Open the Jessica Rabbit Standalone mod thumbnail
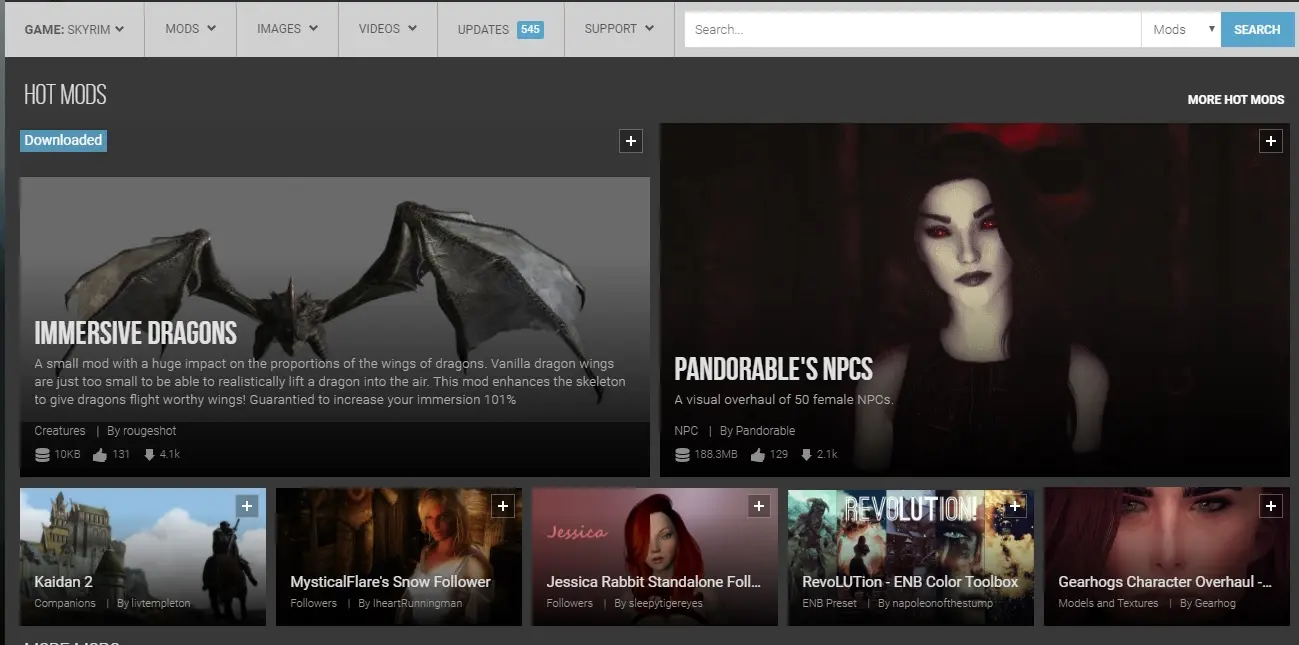Image resolution: width=1299 pixels, height=645 pixels. click(x=655, y=557)
